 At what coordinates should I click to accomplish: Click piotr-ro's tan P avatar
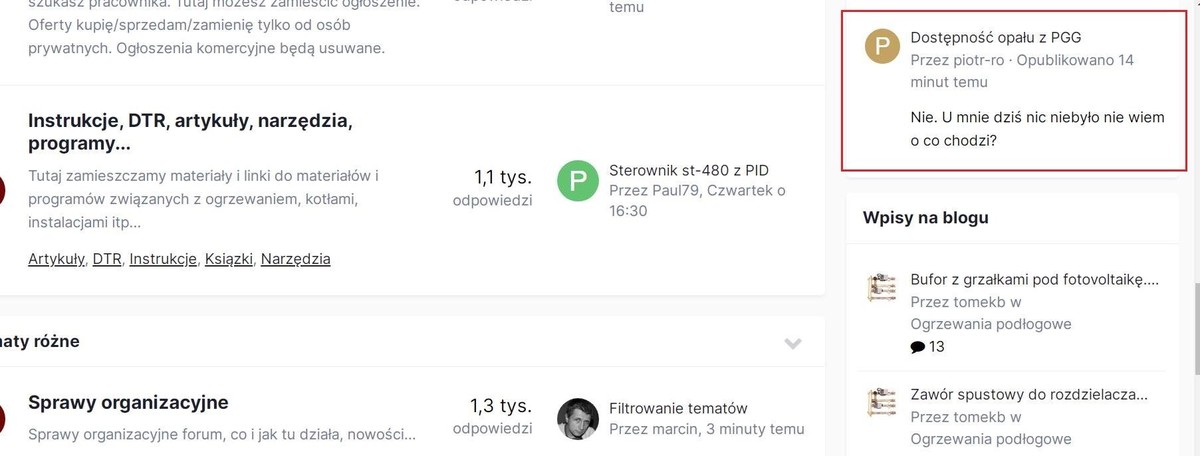pyautogui.click(x=882, y=46)
